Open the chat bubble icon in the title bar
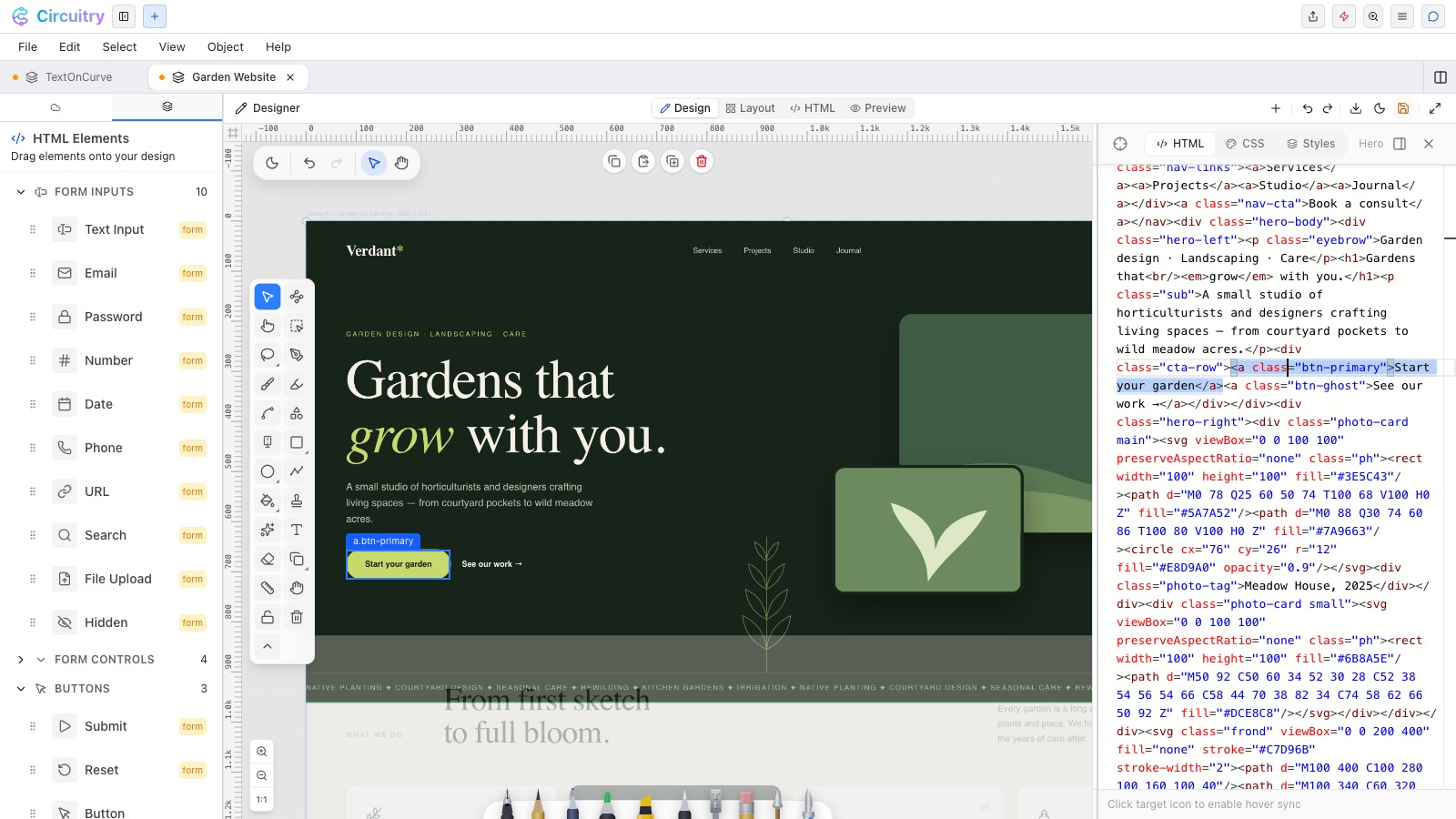Viewport: 1456px width, 819px height. pos(1433,16)
